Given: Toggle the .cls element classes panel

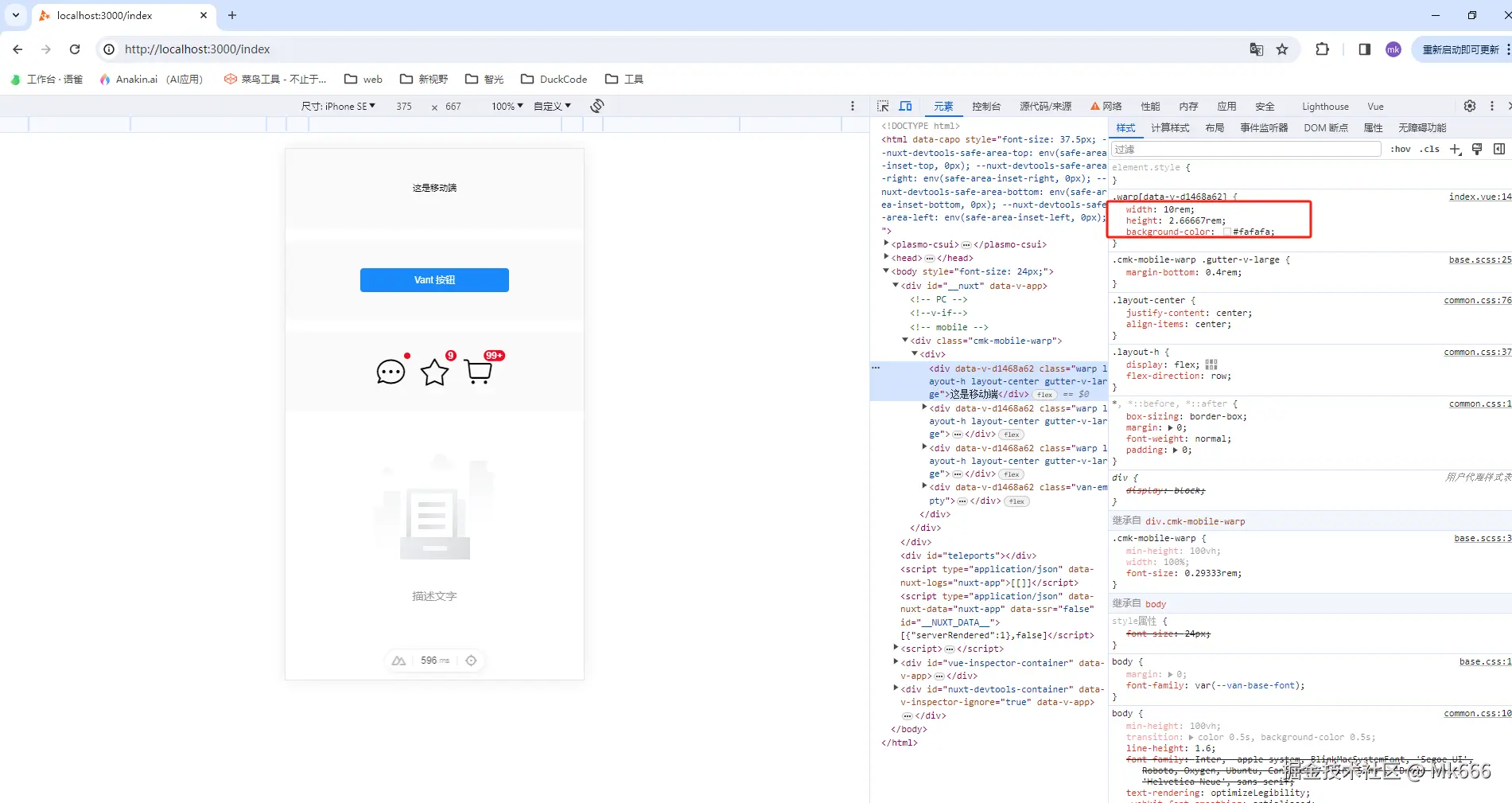Looking at the screenshot, I should [1430, 149].
